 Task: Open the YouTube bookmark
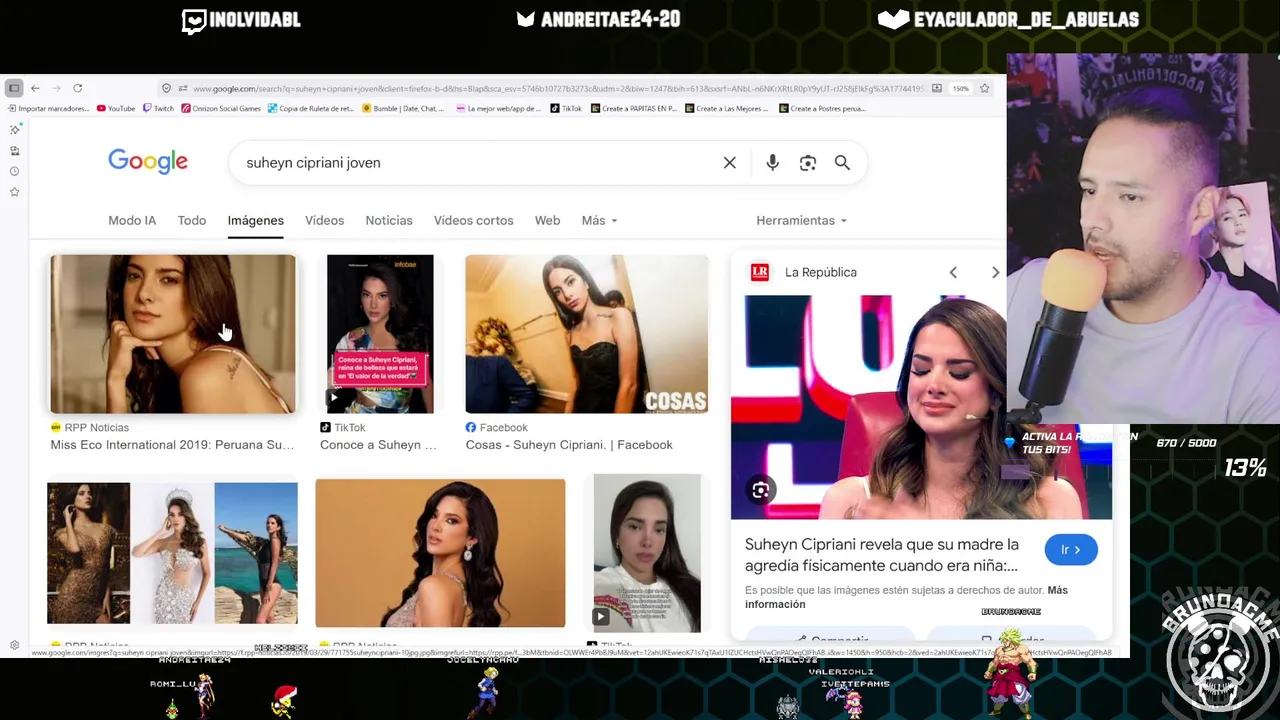tap(115, 108)
